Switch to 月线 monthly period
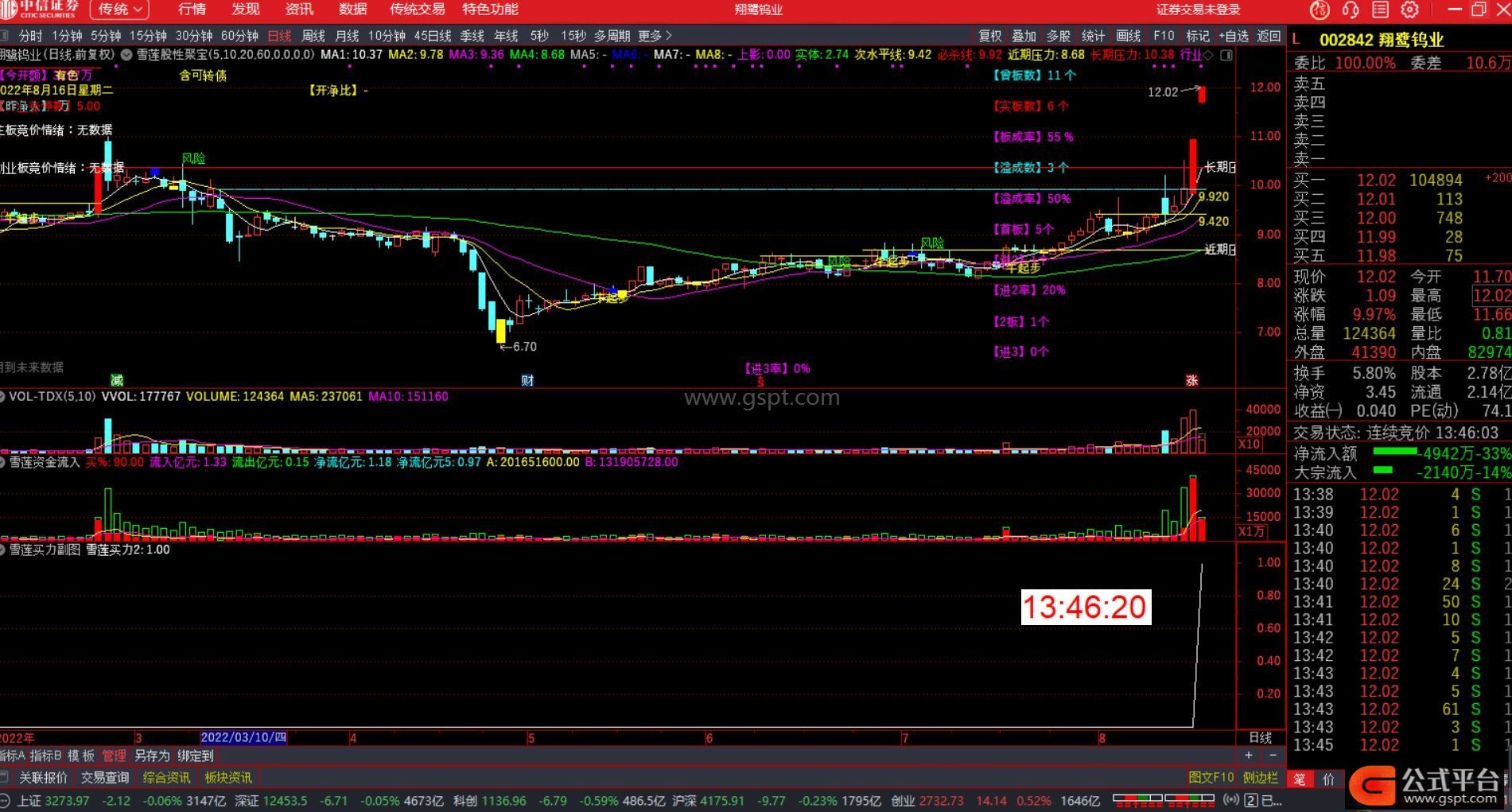Image resolution: width=1512 pixels, height=812 pixels. (x=347, y=36)
